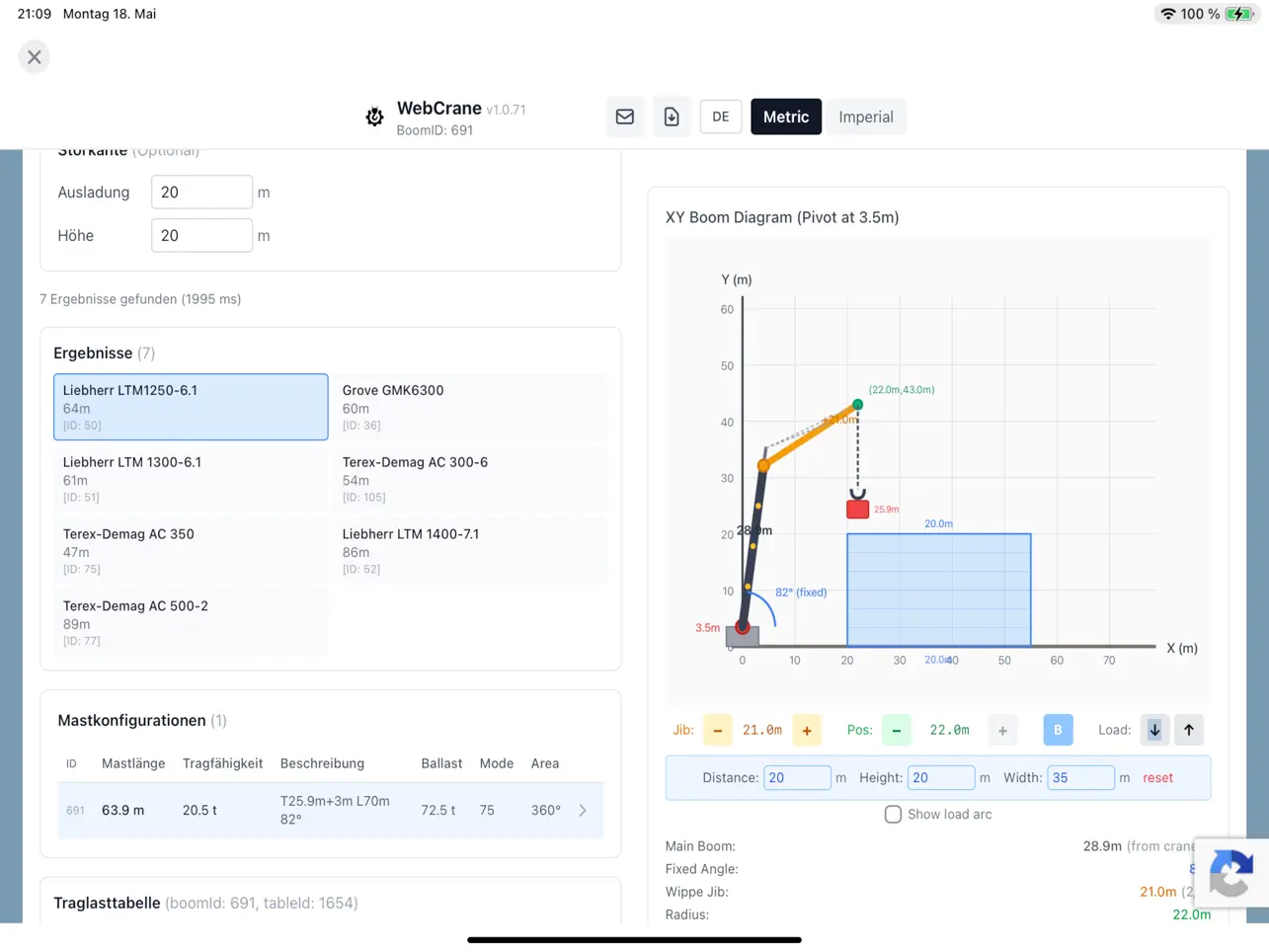Select Grove GMK6300 result
The image size is (1269, 952).
point(470,407)
